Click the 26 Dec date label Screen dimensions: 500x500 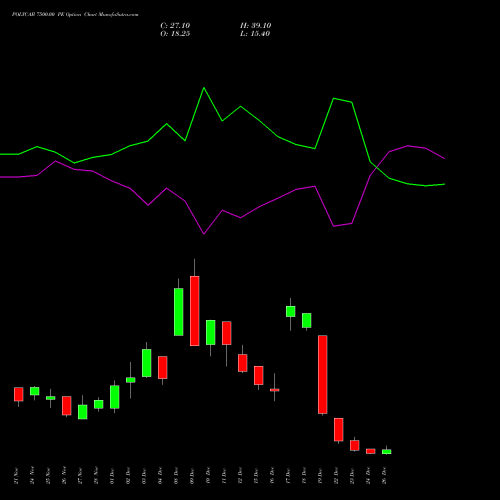tap(384, 476)
